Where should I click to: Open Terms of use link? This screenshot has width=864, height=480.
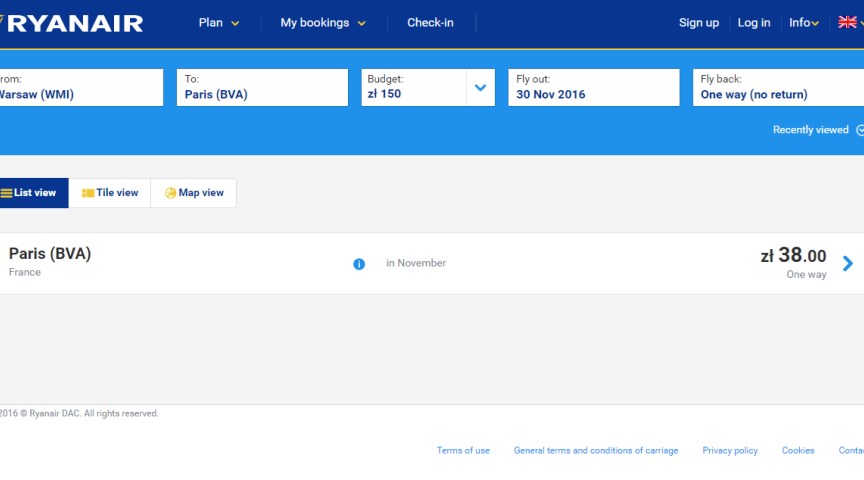pyautogui.click(x=463, y=450)
